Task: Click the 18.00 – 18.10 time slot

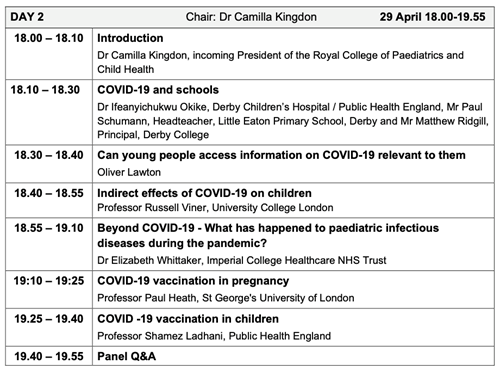Action: (49, 38)
